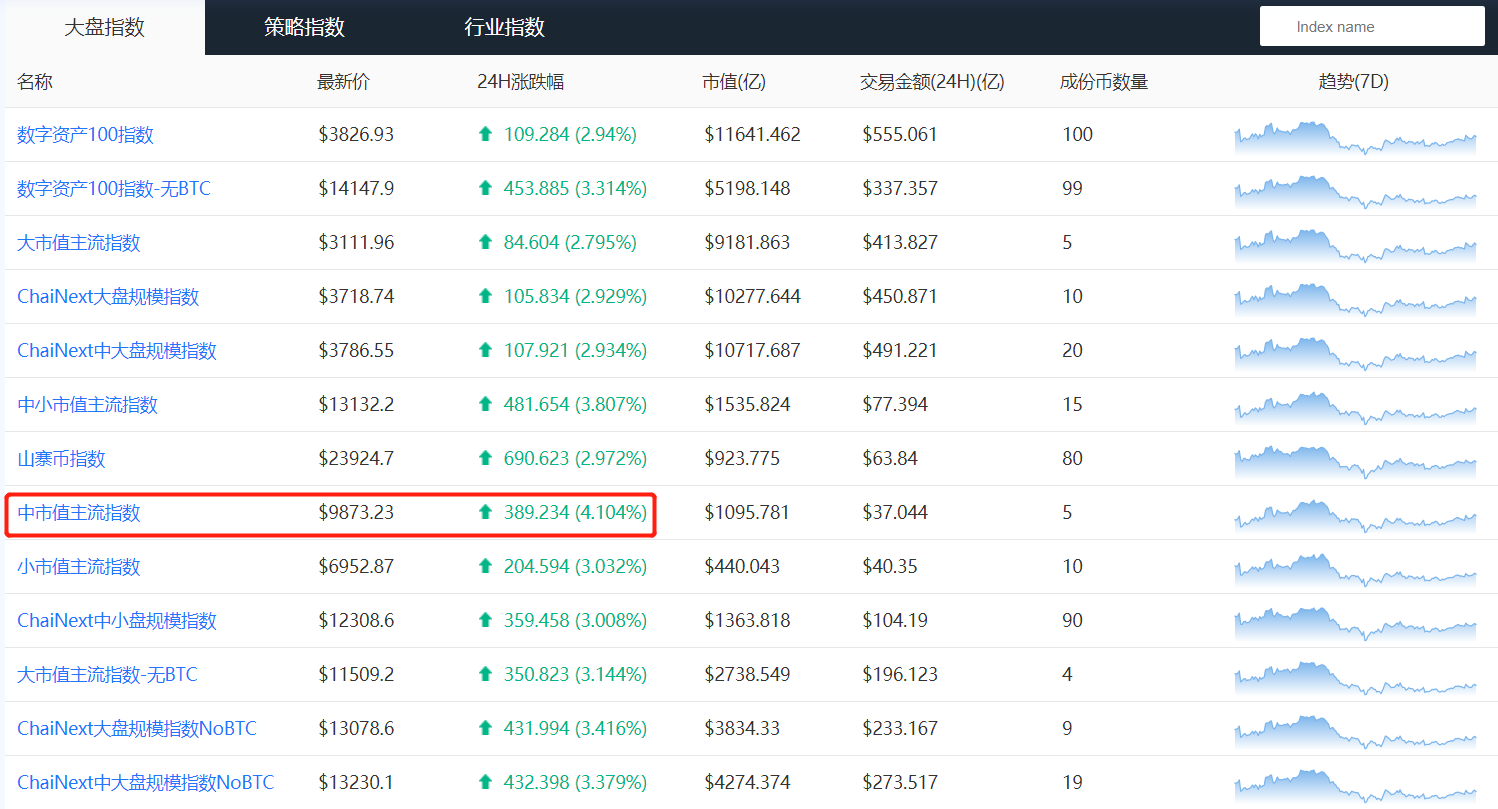Open the ChaiNext大盘规模指数NoBTC link
The height and width of the screenshot is (809, 1498).
(137, 728)
